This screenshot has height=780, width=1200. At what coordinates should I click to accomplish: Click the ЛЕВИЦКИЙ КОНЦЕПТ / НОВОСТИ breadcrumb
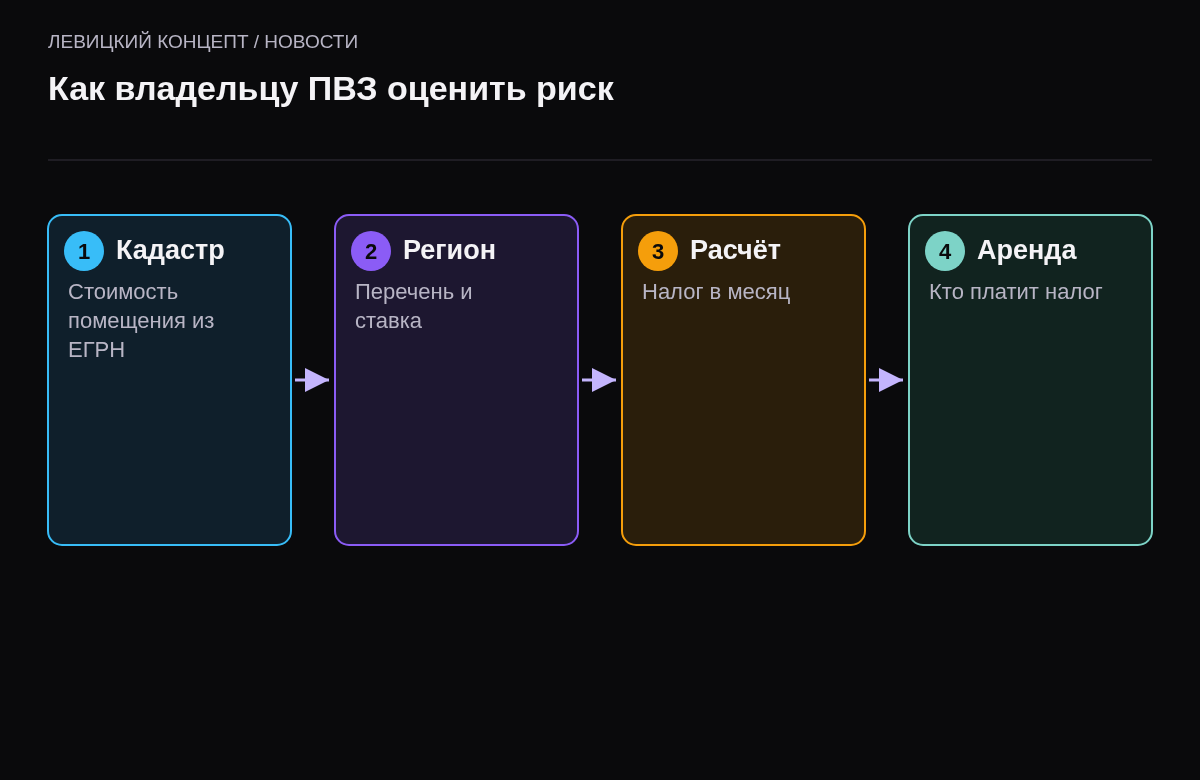point(203,42)
